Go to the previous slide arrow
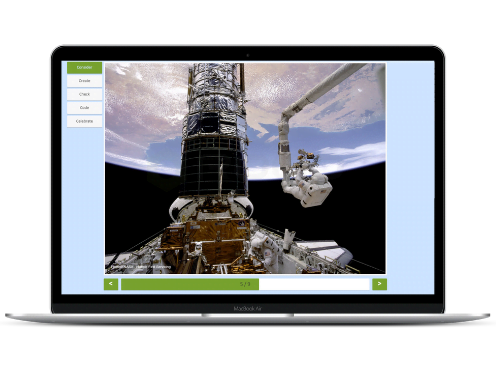Viewport: 496px width, 372px height. click(x=111, y=284)
